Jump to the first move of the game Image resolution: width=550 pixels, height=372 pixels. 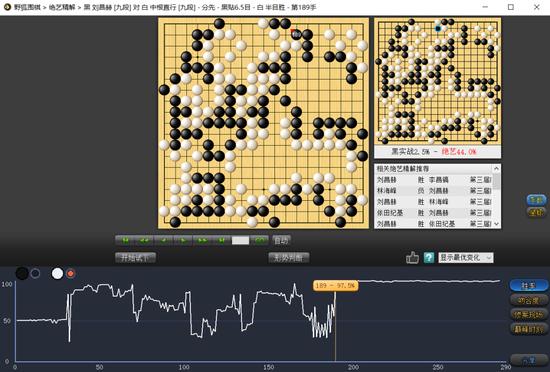[x=125, y=241]
